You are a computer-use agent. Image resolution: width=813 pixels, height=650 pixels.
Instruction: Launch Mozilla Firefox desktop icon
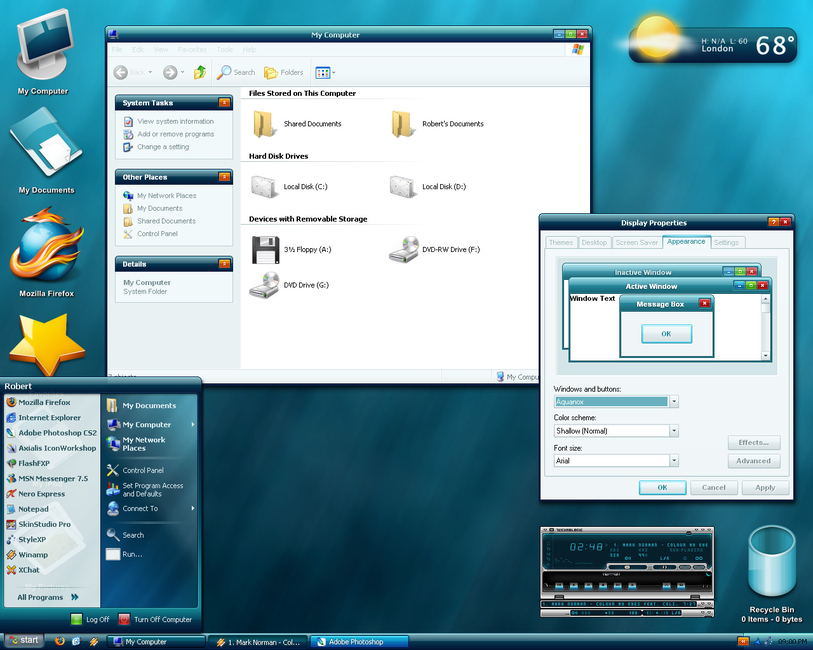47,251
